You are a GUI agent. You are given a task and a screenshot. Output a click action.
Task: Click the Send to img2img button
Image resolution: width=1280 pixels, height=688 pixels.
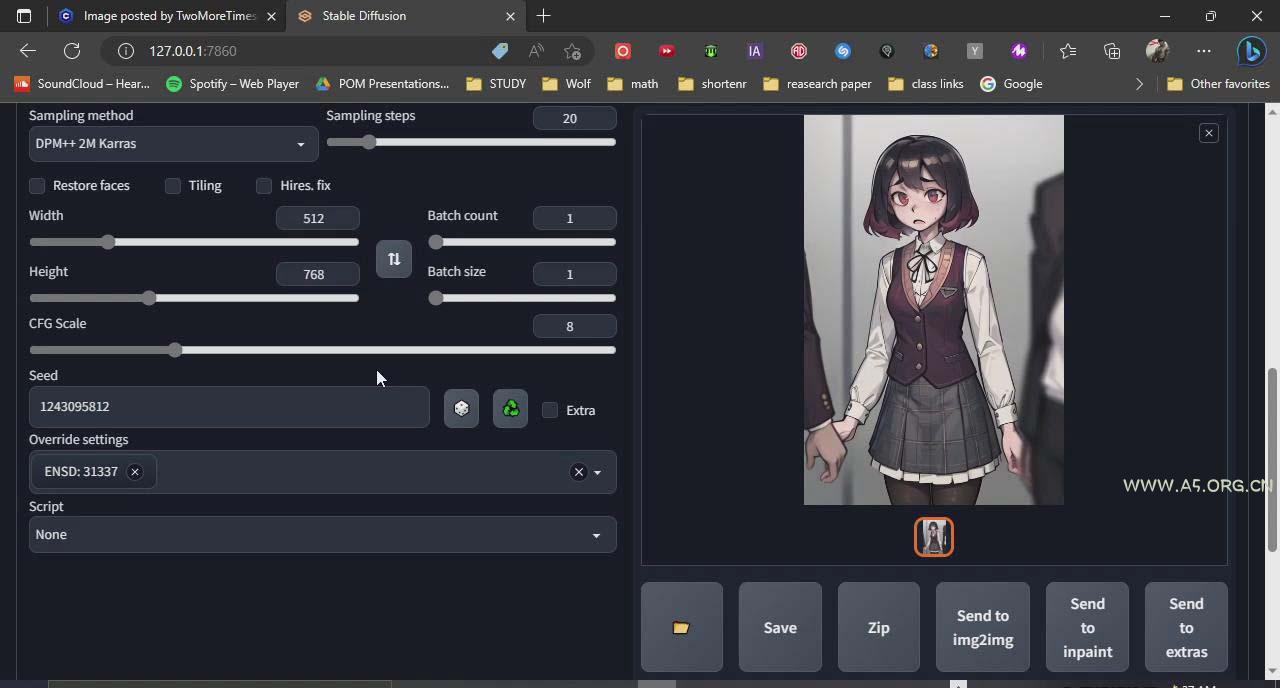982,628
